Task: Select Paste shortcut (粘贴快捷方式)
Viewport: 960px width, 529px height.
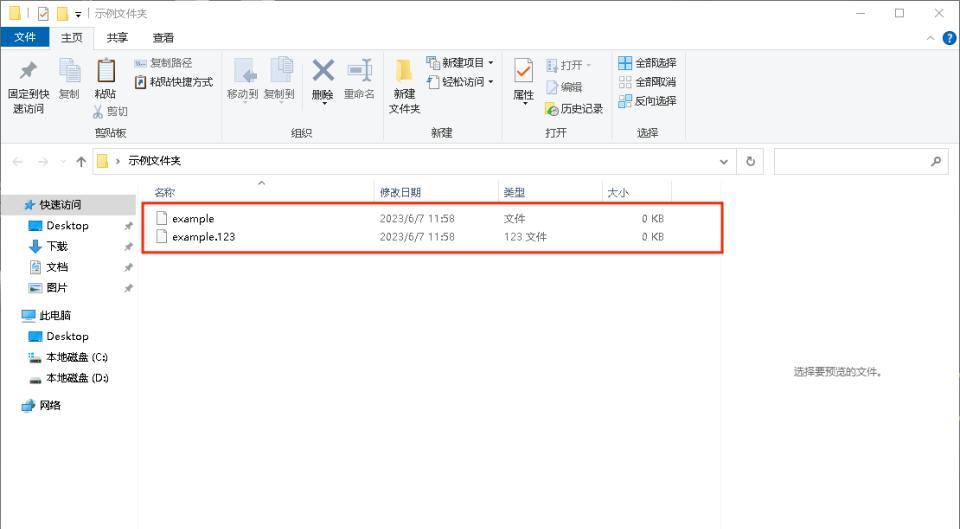Action: tap(173, 81)
